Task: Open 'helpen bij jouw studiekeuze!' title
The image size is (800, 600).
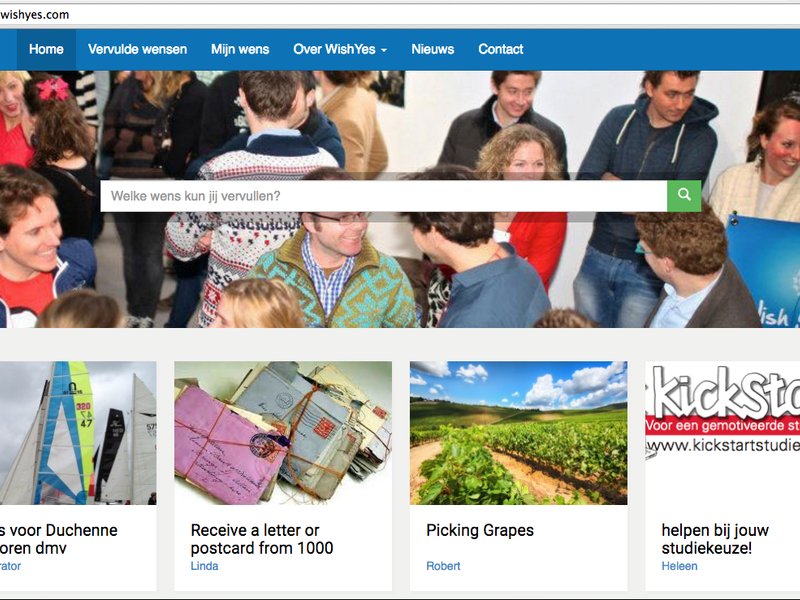Action: [715, 539]
